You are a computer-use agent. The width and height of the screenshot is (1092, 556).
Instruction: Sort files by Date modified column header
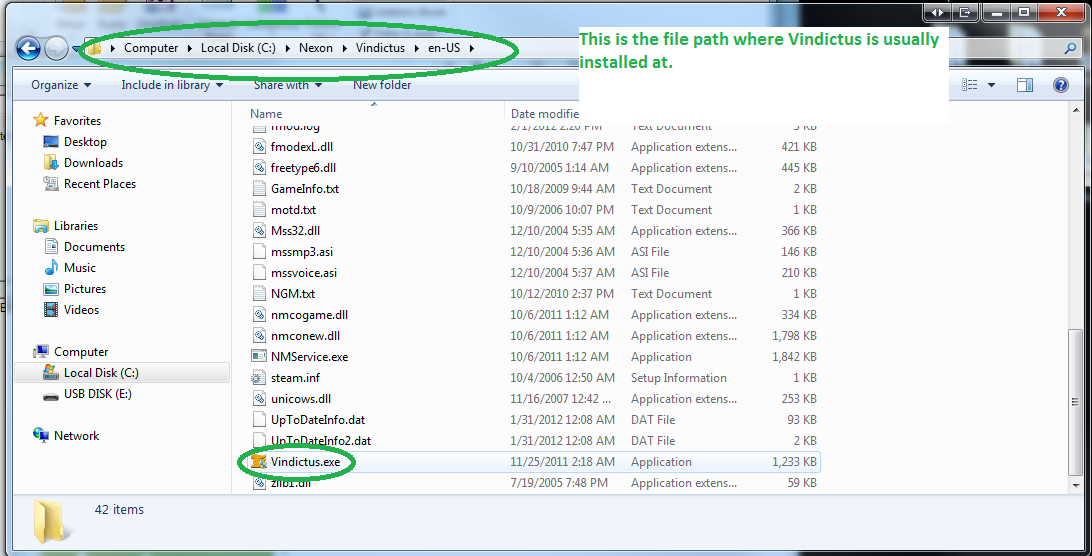545,114
